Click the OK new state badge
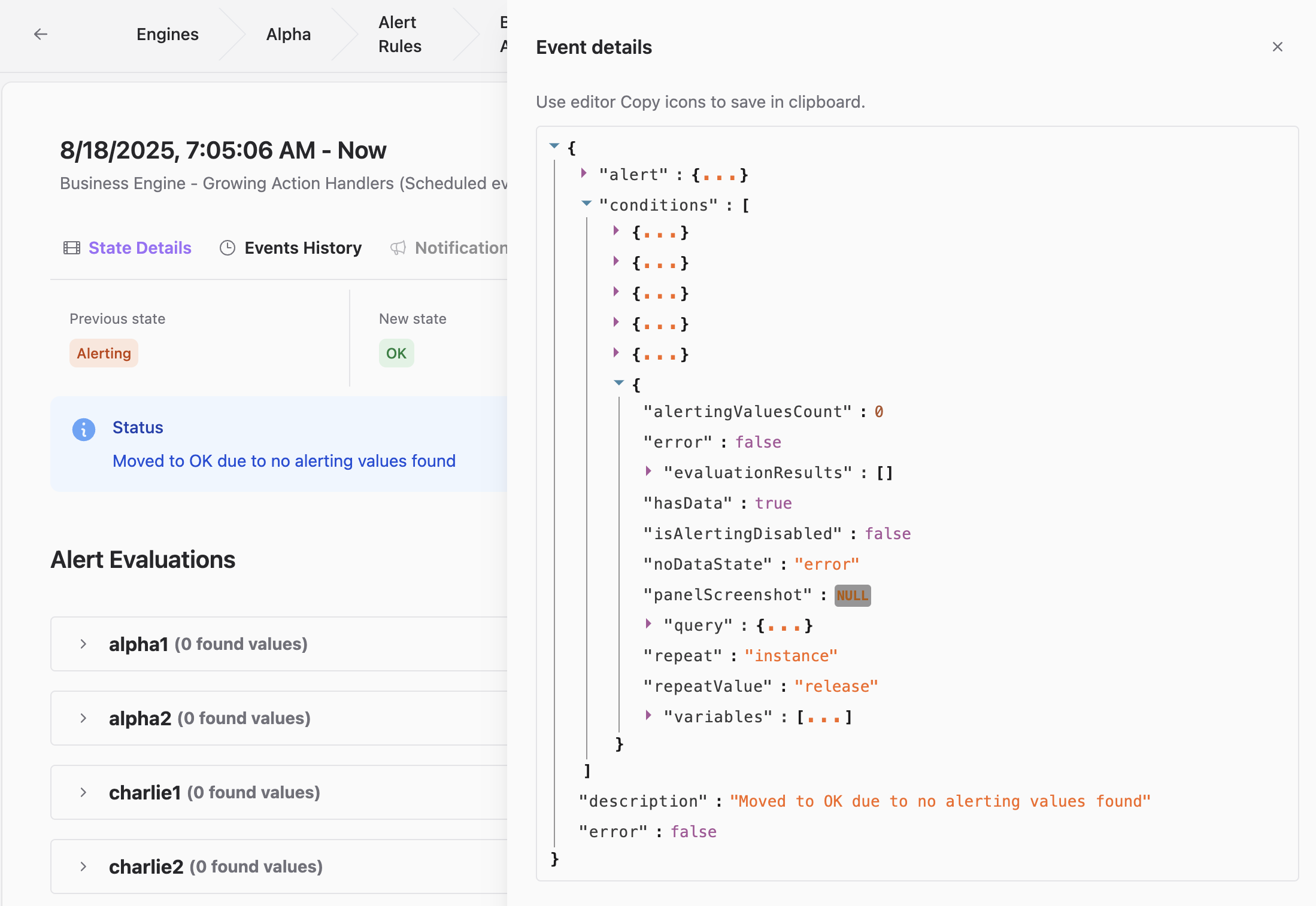 coord(396,353)
